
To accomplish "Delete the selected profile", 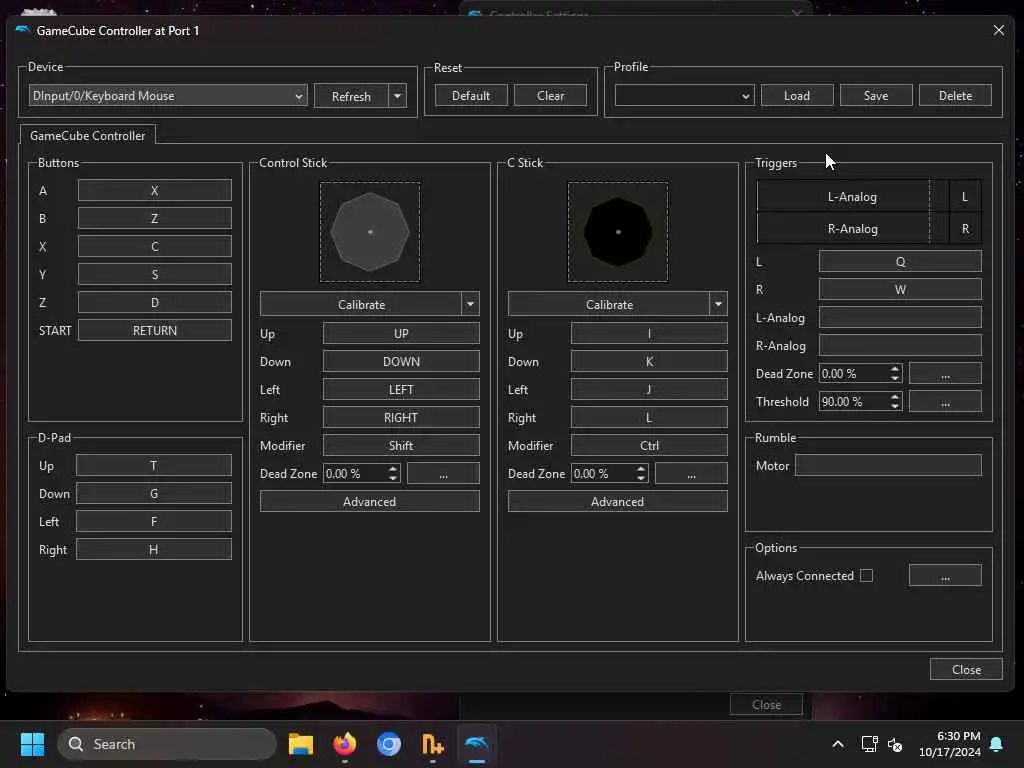I will tap(955, 95).
